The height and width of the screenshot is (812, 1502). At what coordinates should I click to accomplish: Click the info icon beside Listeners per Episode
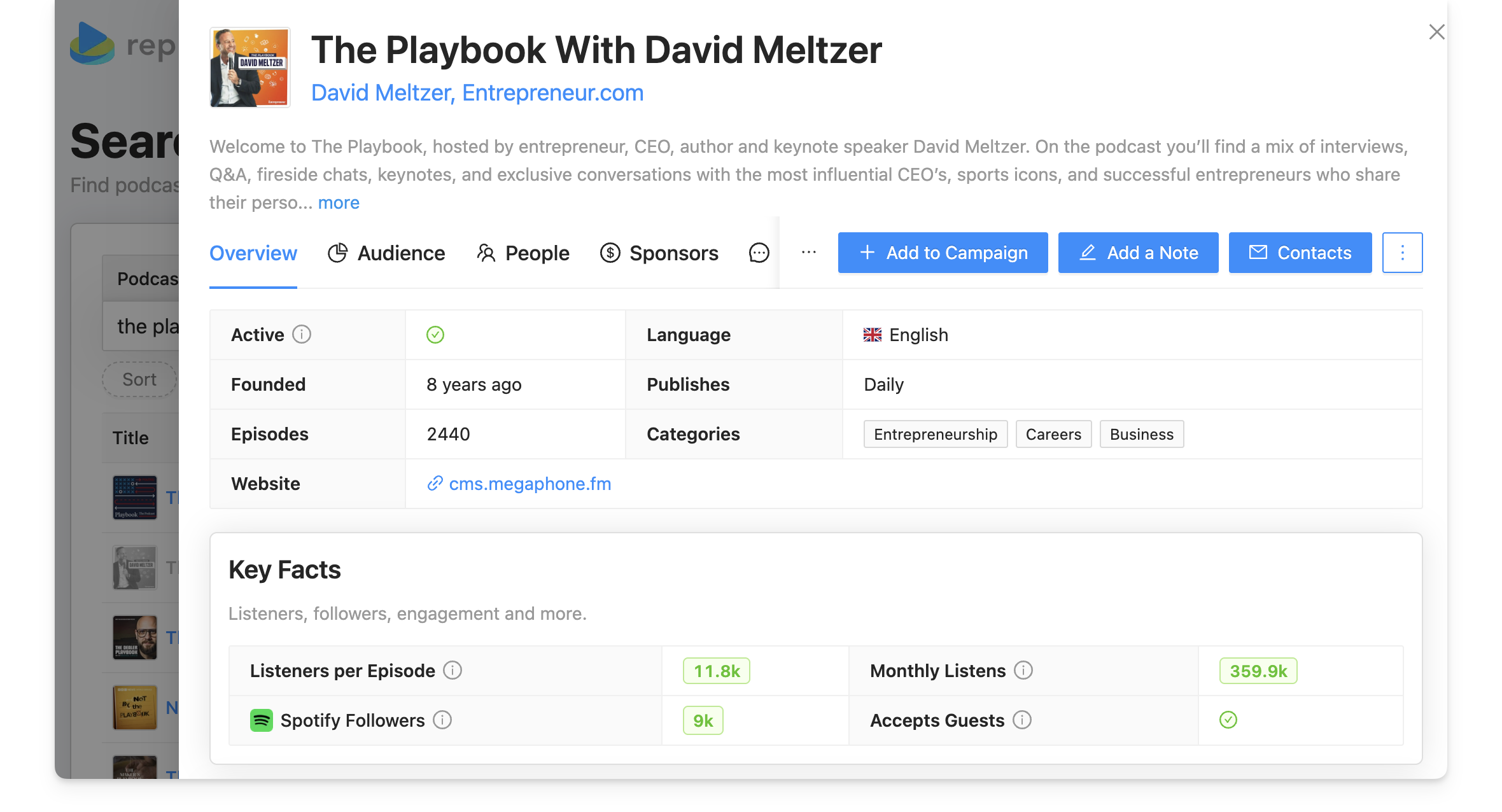(x=453, y=670)
